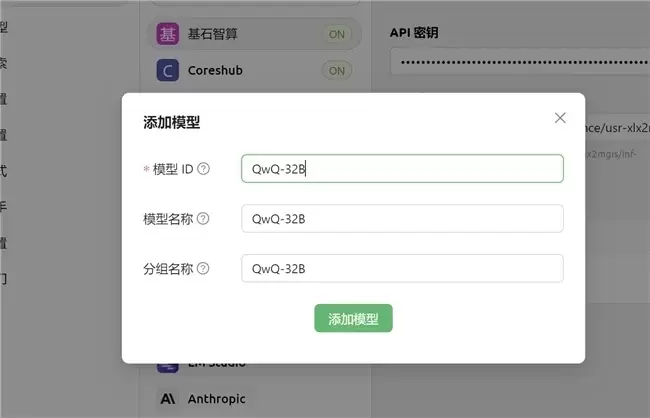Click the help icon beside 分组名称

[x=204, y=268]
